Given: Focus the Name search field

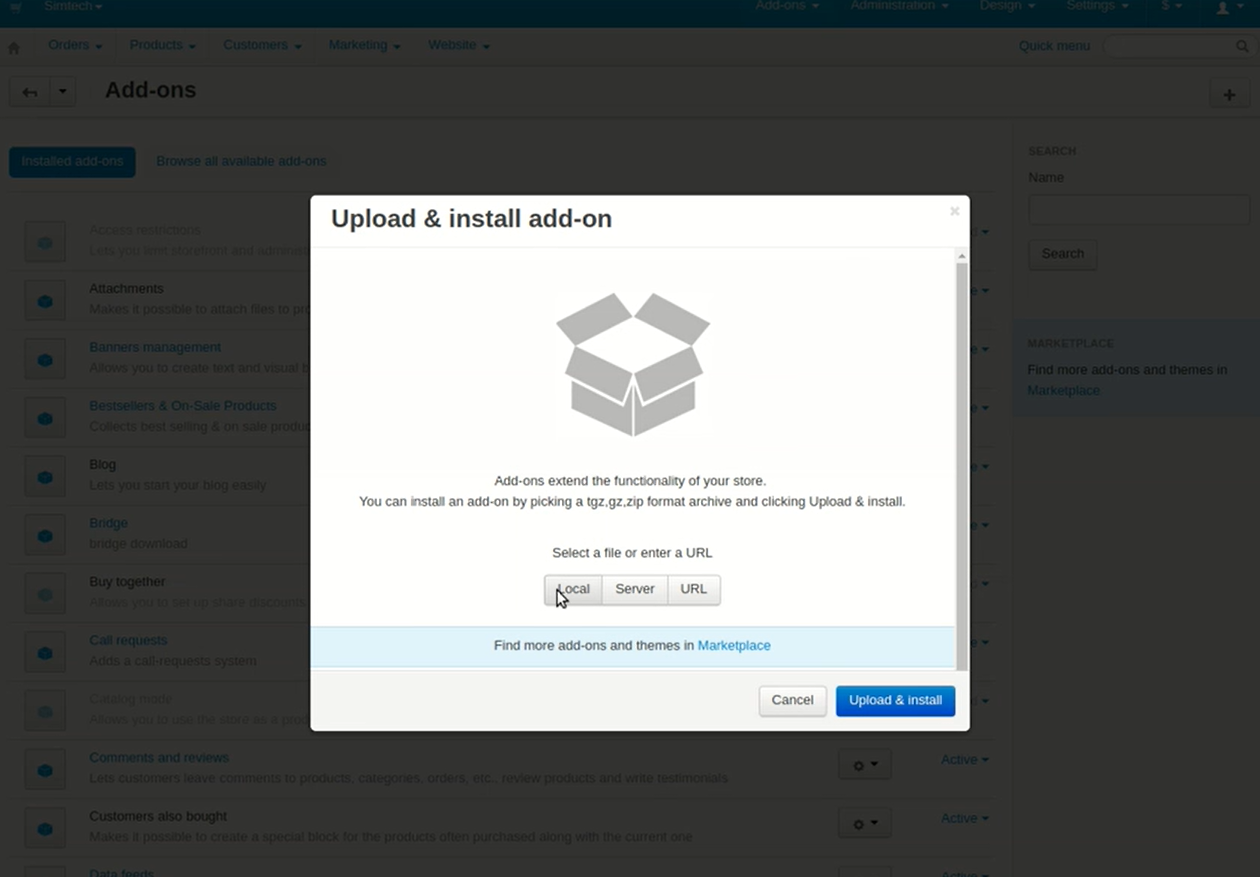Looking at the screenshot, I should 1138,210.
